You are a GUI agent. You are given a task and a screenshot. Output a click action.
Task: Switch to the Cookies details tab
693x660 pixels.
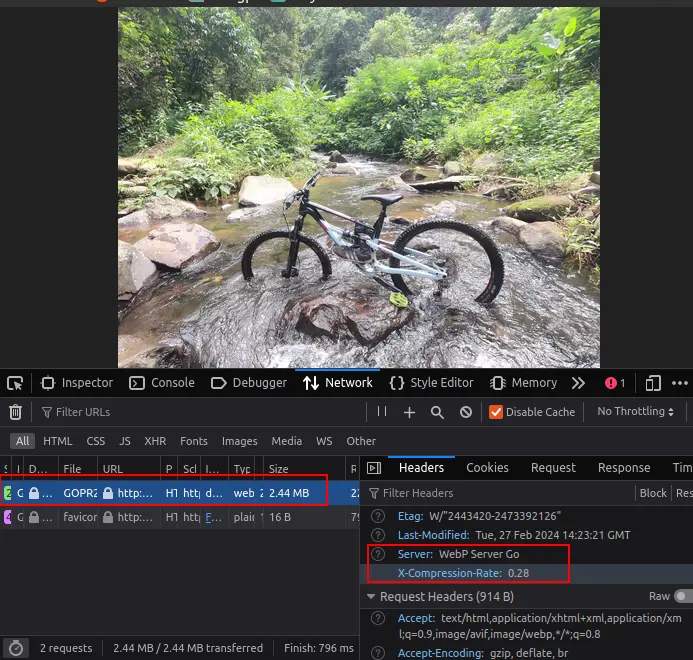pyautogui.click(x=487, y=468)
